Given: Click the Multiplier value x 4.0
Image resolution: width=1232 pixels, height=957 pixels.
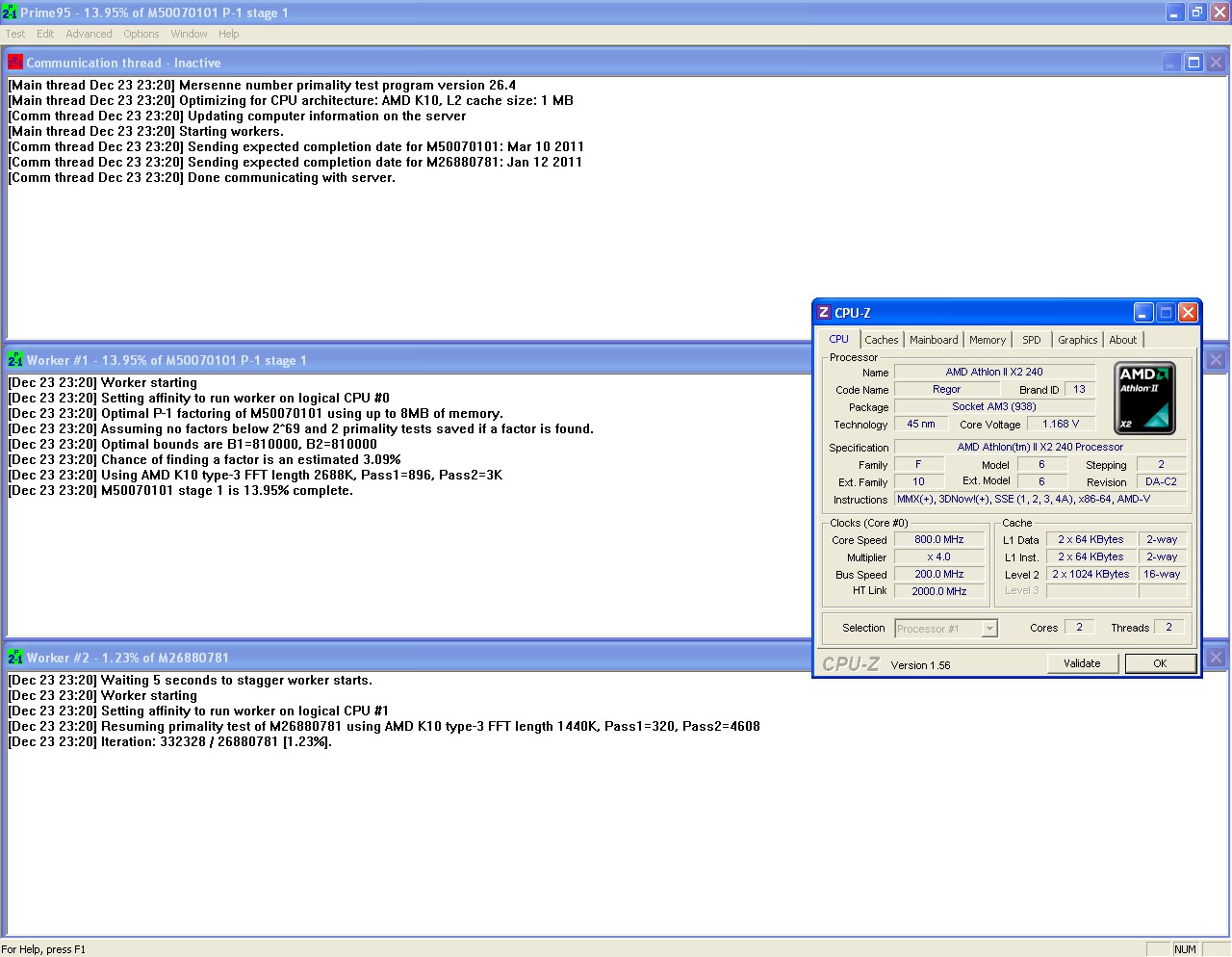Looking at the screenshot, I should coord(939,557).
